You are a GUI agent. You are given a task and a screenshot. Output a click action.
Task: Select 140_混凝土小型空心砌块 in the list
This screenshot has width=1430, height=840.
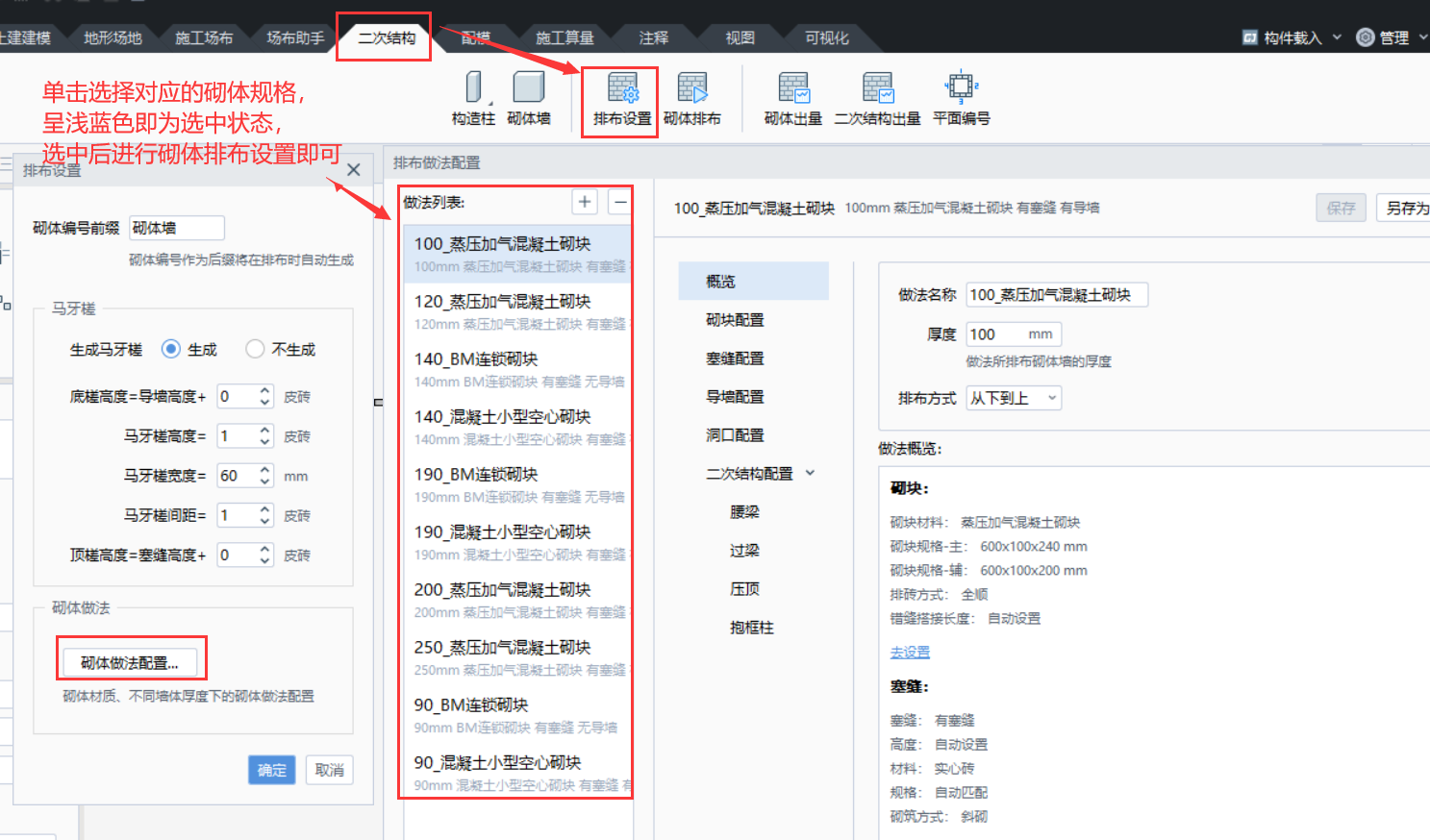(517, 427)
